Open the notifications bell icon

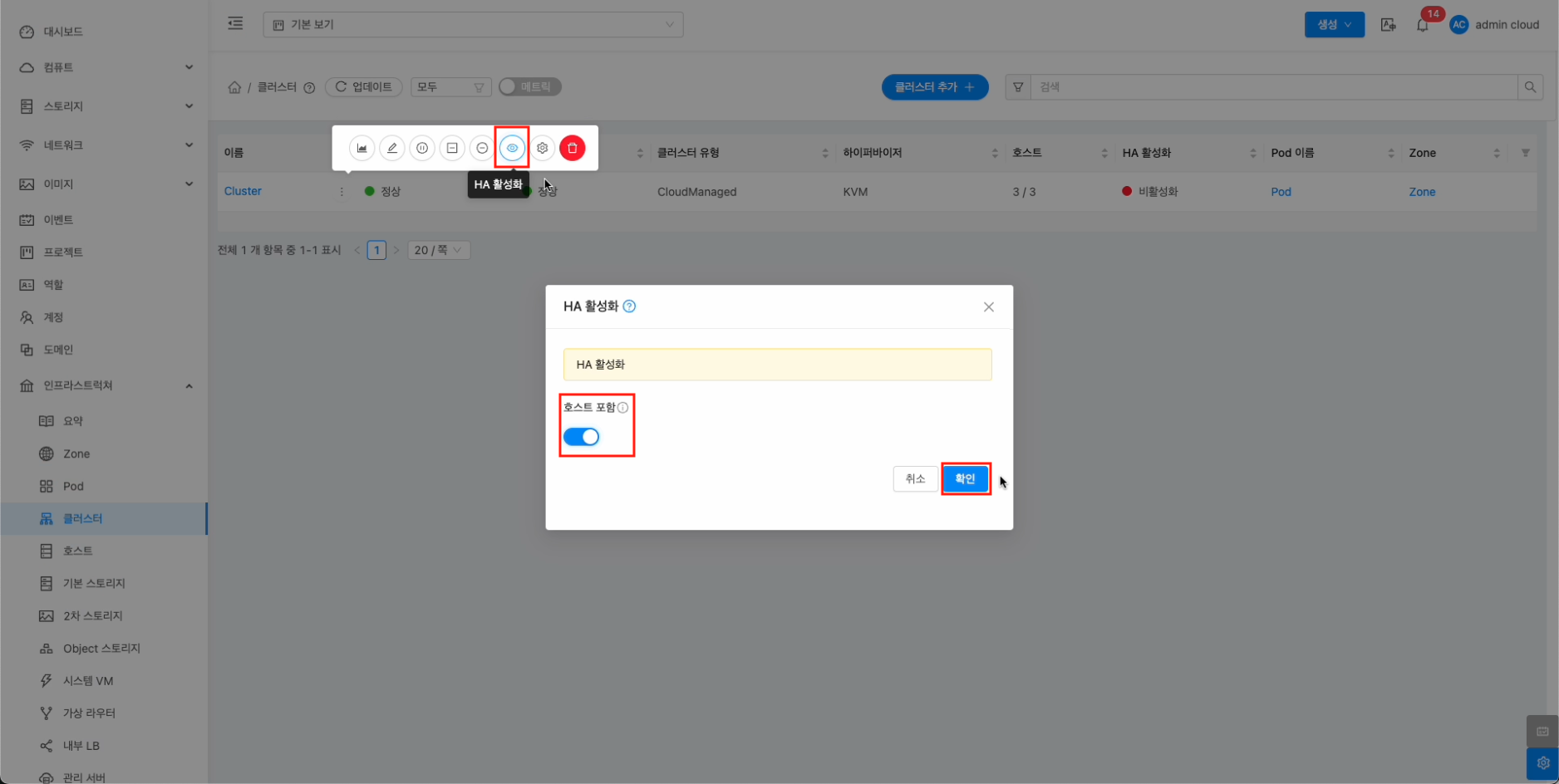(x=1423, y=25)
